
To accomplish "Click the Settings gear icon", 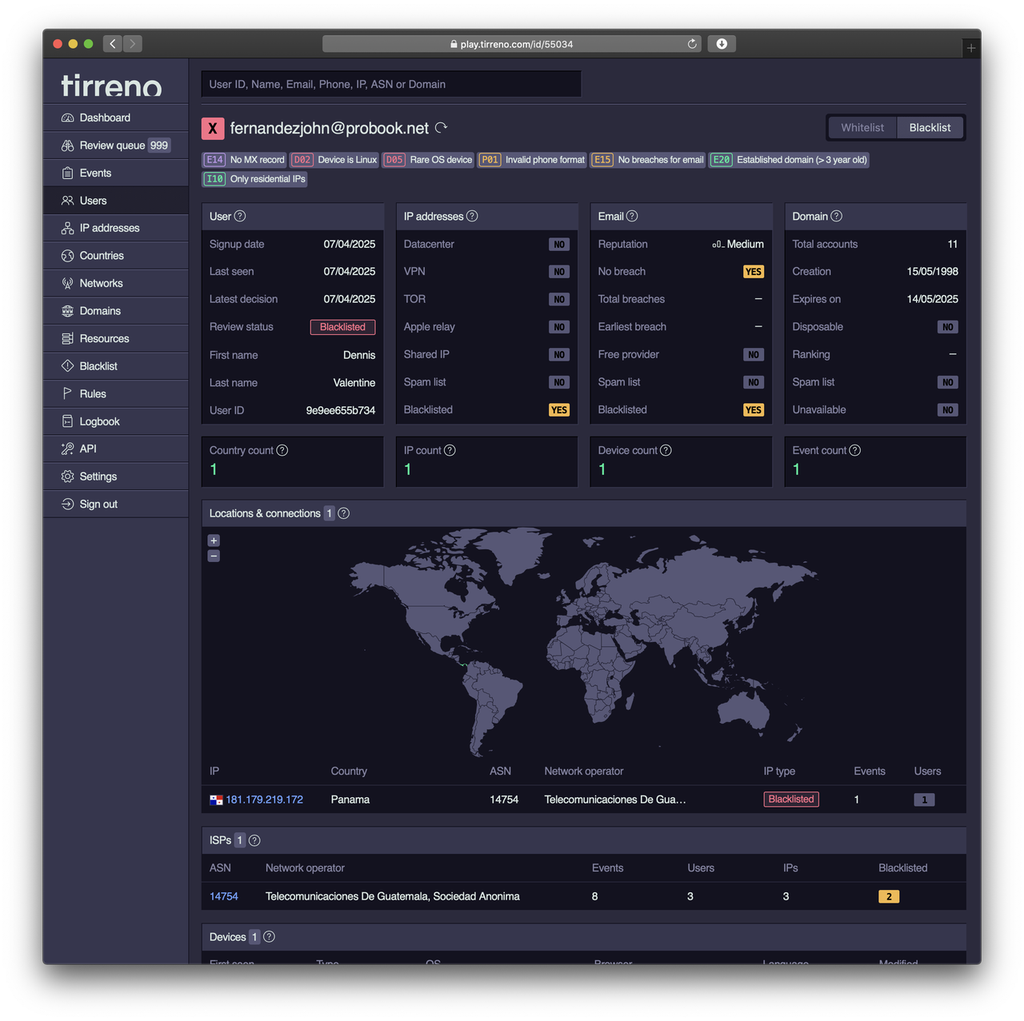I will (x=67, y=476).
